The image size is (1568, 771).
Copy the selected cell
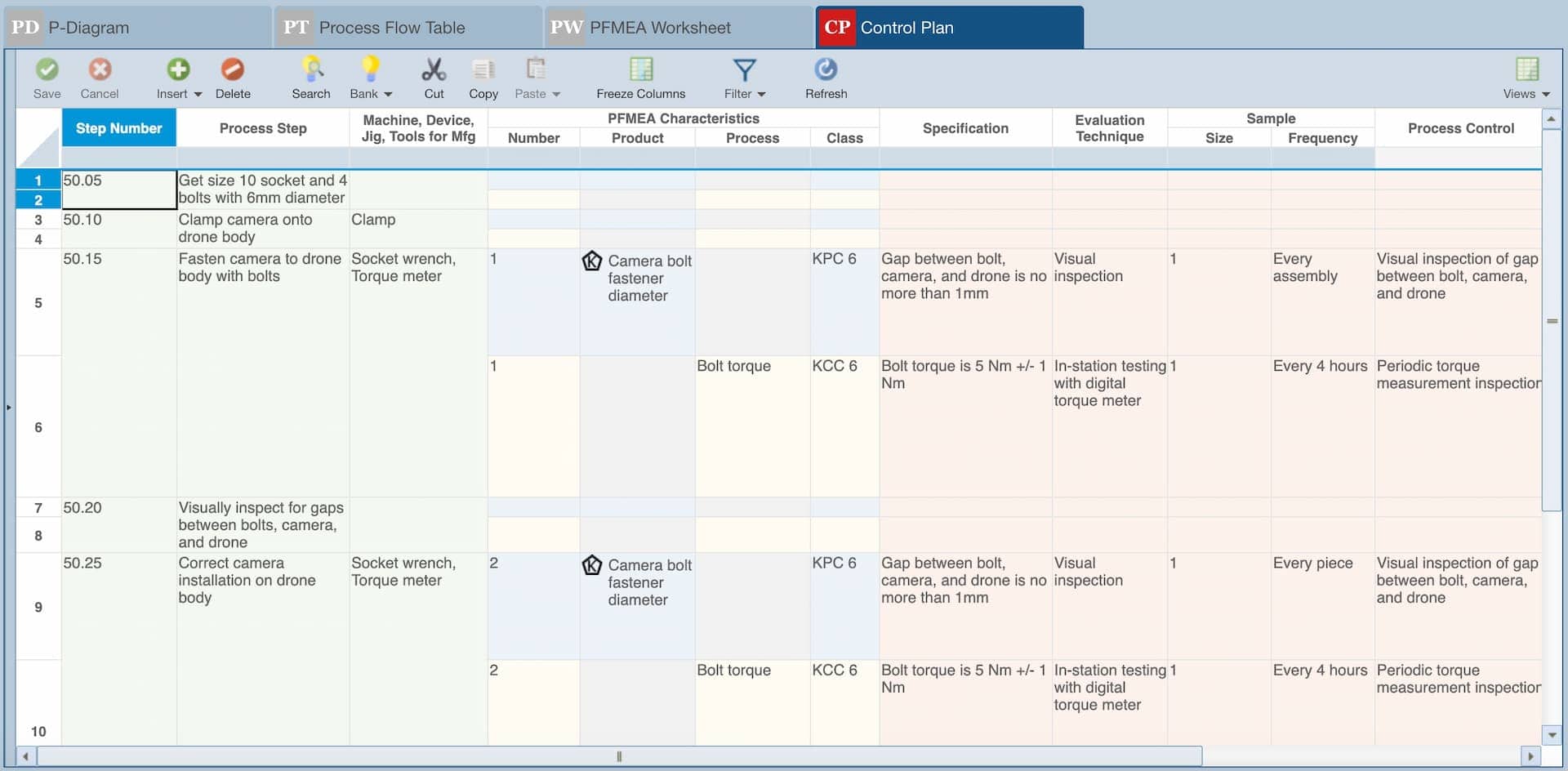483,78
